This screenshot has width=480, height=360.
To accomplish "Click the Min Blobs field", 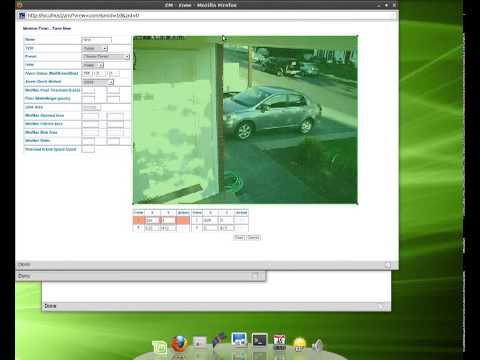I will pos(88,141).
